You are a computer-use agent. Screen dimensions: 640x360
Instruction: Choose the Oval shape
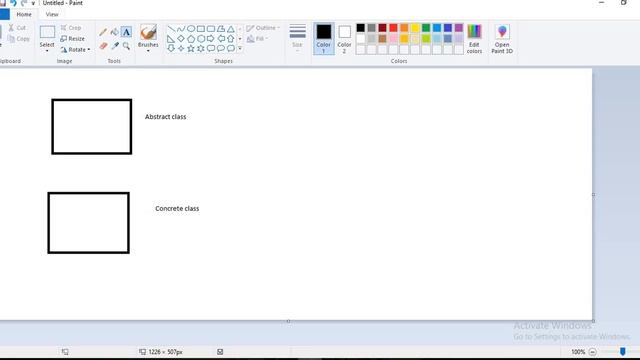(191, 29)
